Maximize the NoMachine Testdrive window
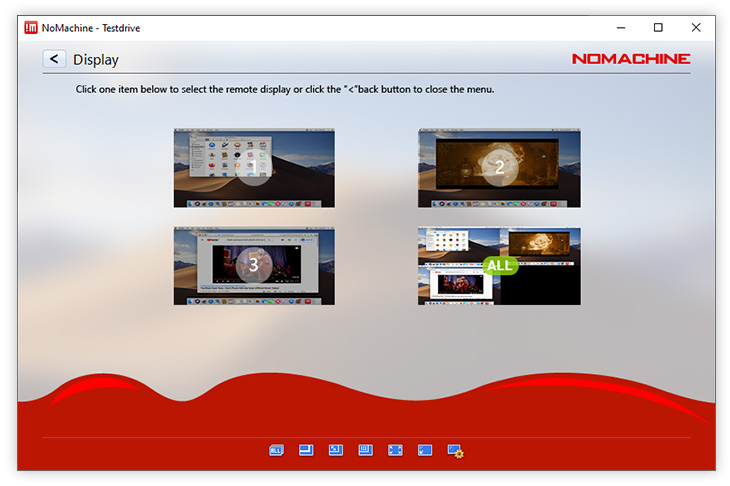This screenshot has width=730, height=486. coord(658,28)
